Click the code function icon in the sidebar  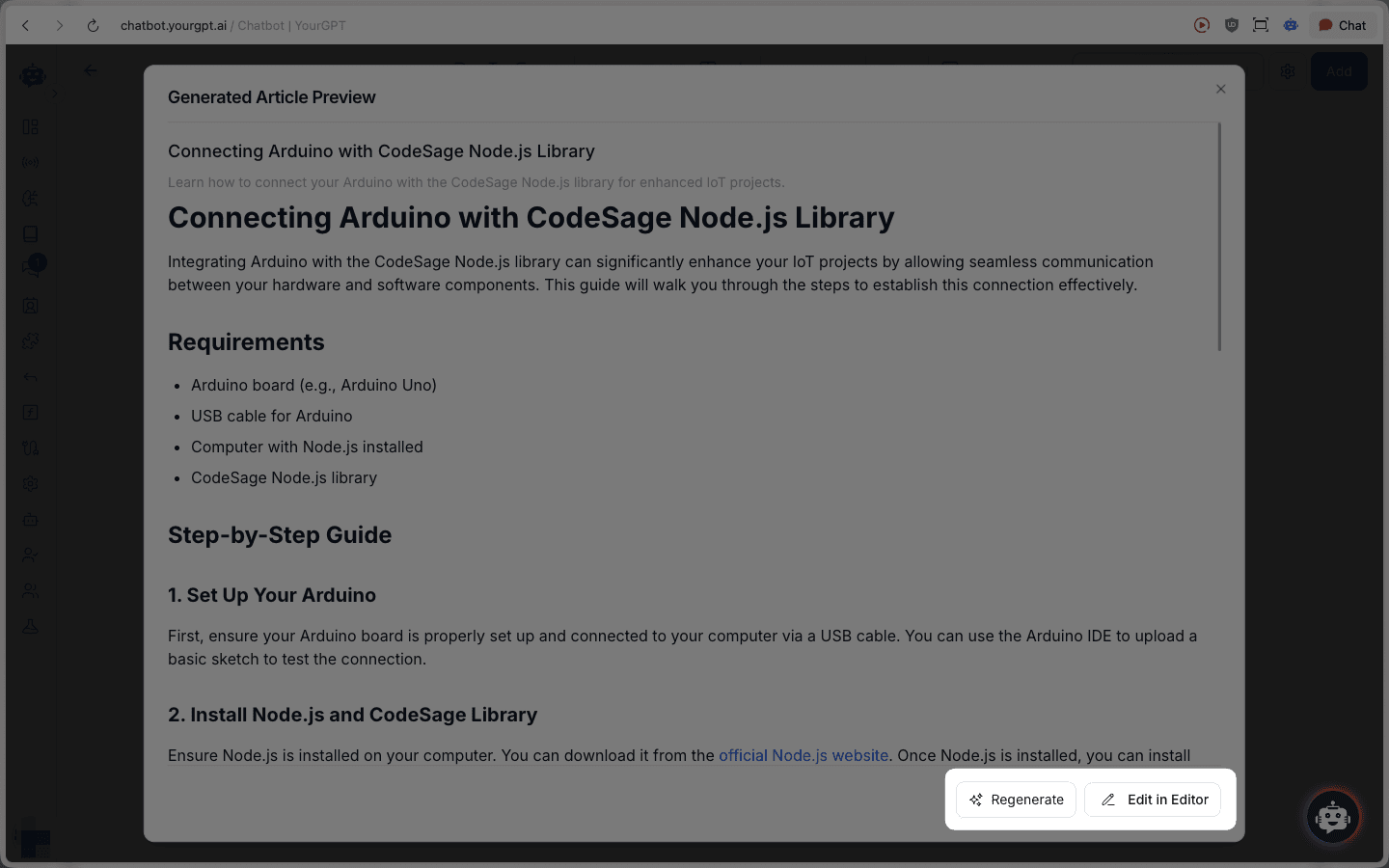tap(30, 412)
